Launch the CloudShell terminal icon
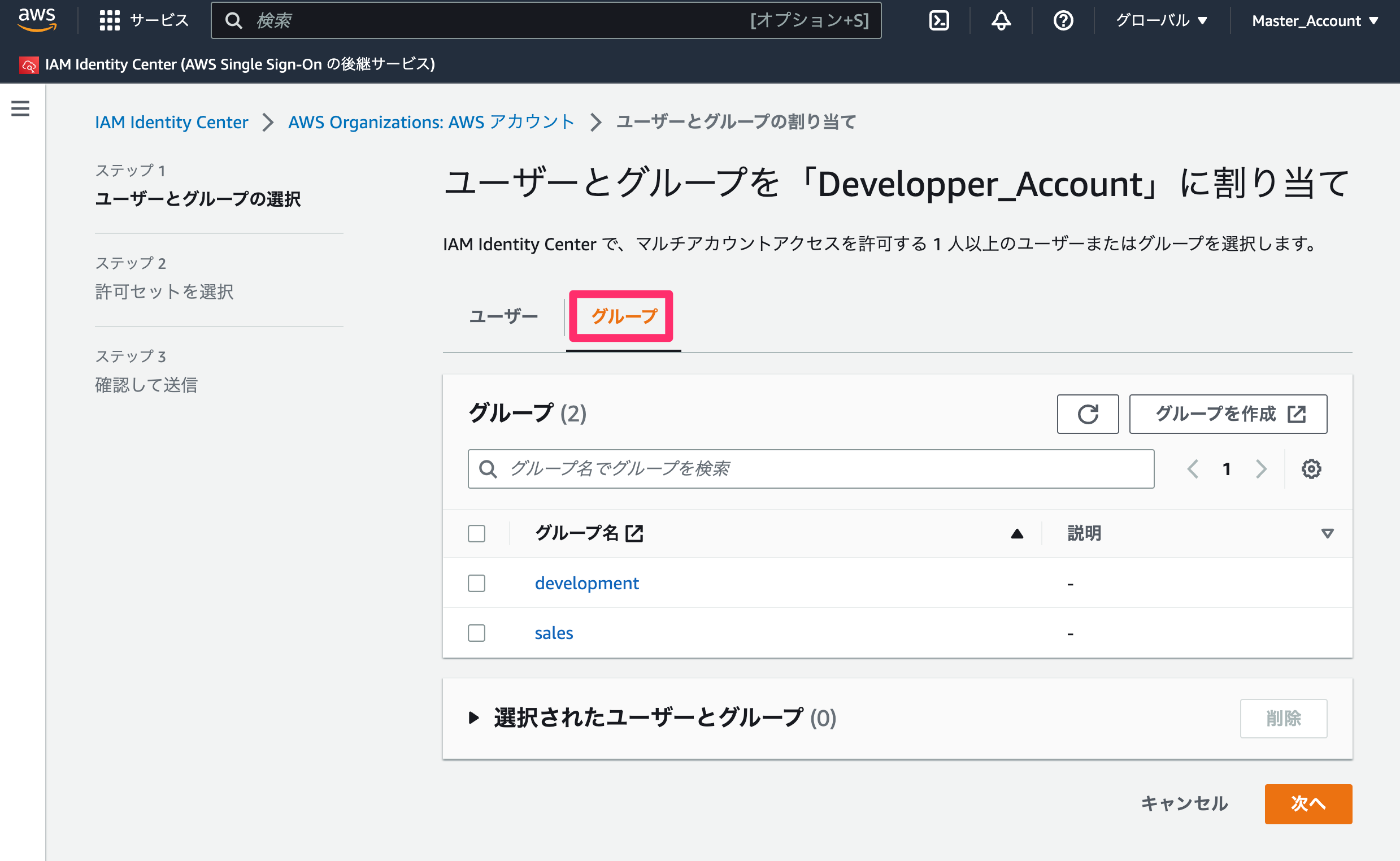The width and height of the screenshot is (1400, 861). coord(939,20)
